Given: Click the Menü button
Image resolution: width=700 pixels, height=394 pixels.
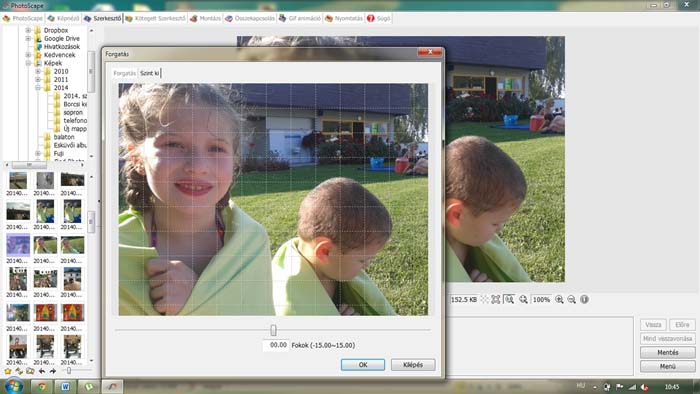Looking at the screenshot, I should click(x=667, y=366).
